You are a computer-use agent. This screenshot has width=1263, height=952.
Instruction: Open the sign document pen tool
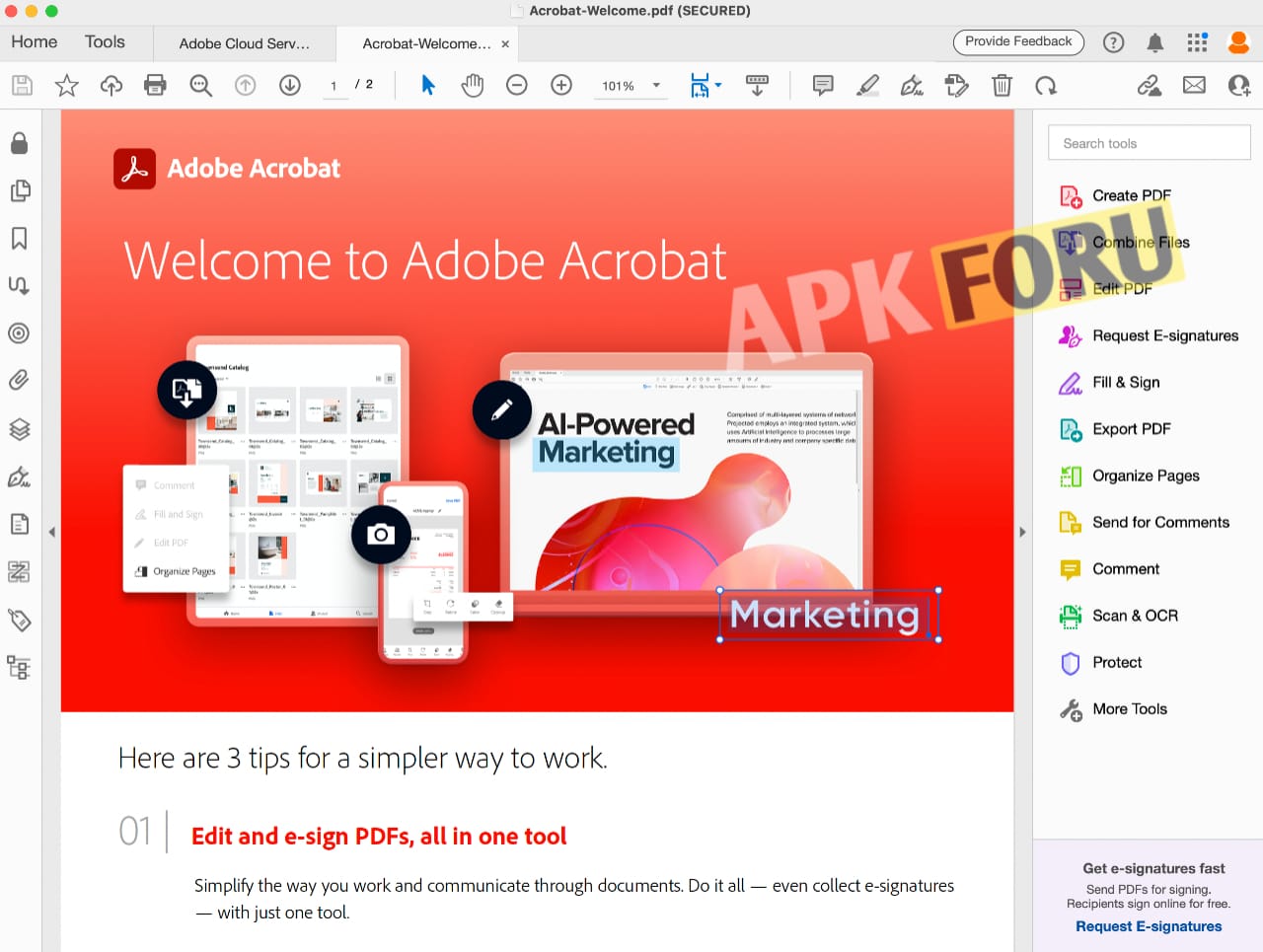click(912, 86)
